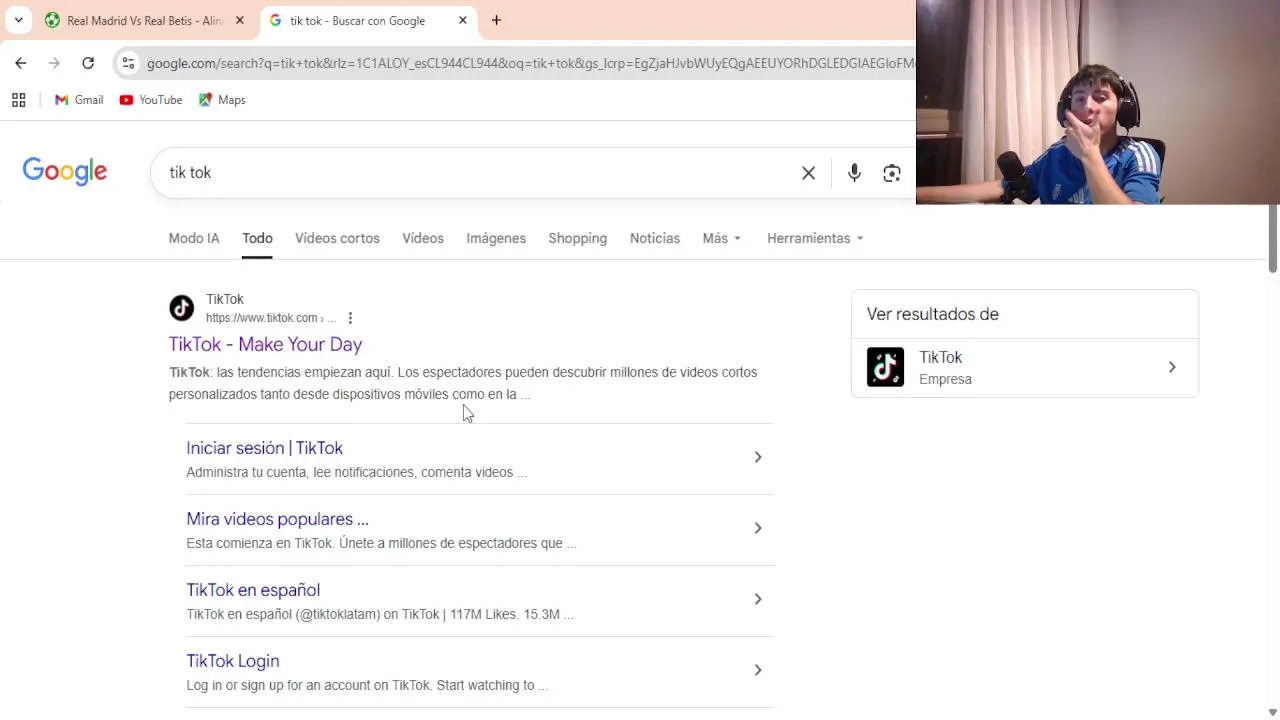Image resolution: width=1280 pixels, height=720 pixels.
Task: Switch to Imágenes results
Action: pos(496,238)
